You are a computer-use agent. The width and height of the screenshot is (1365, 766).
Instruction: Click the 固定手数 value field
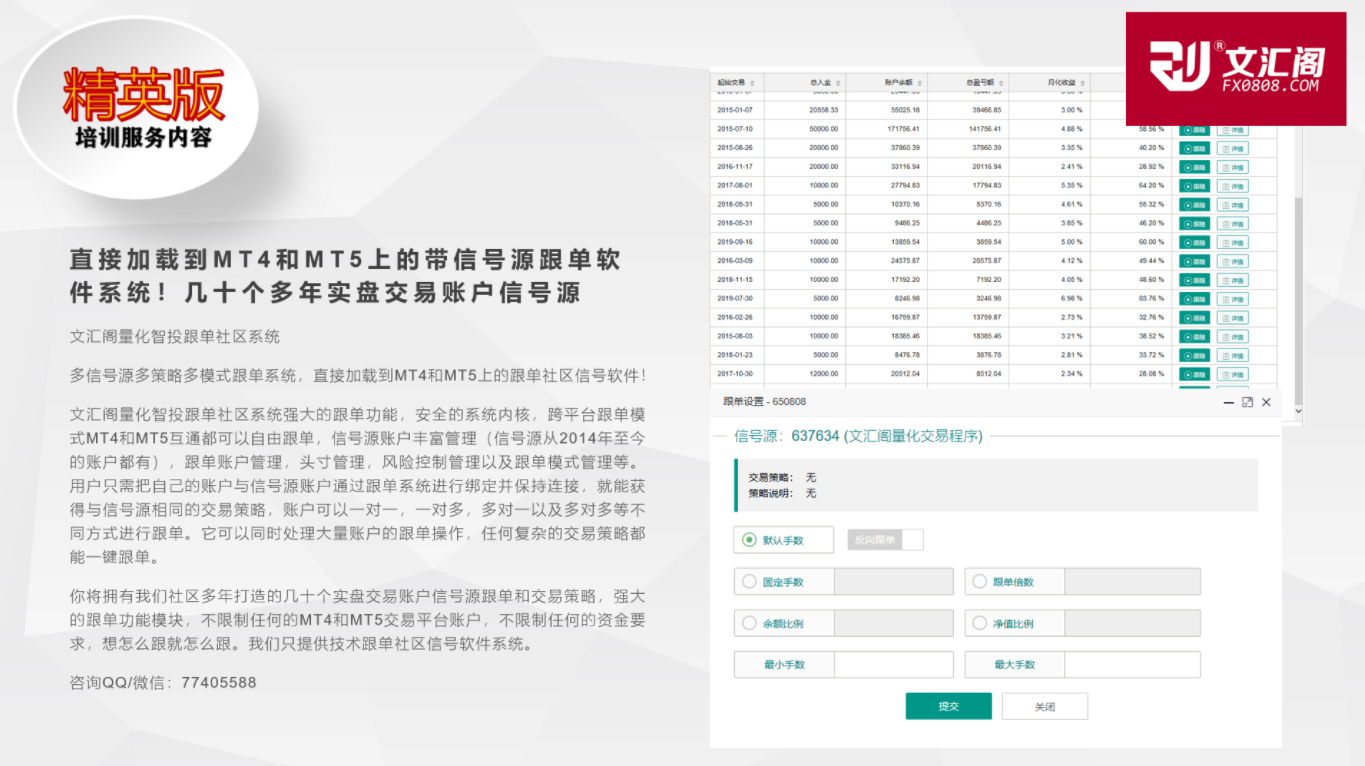tap(894, 582)
